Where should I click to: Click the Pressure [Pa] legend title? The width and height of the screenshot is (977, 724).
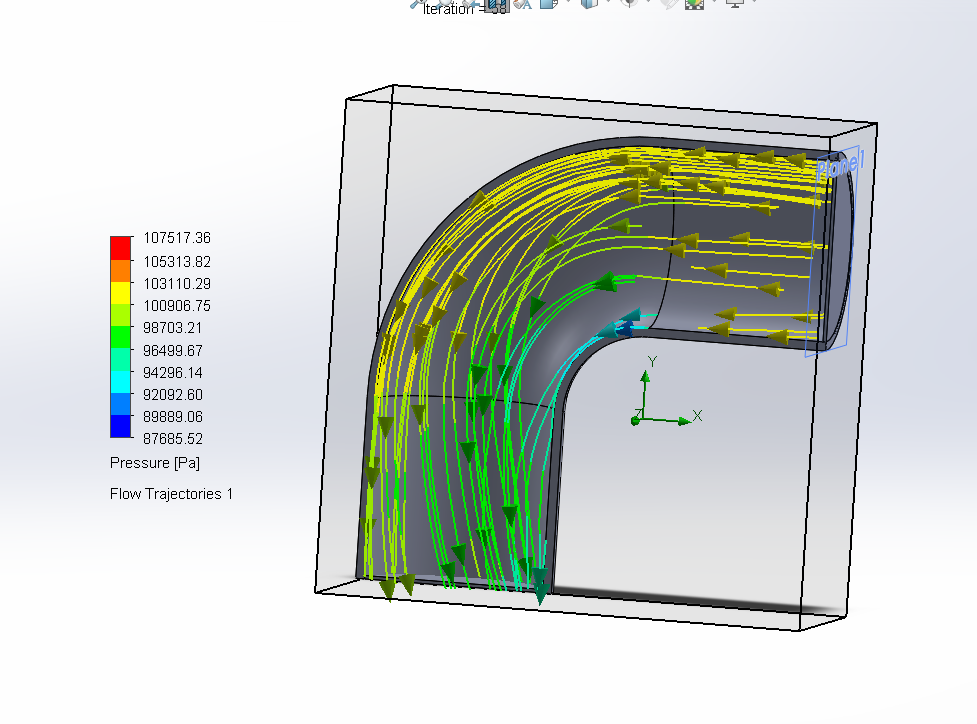pos(154,462)
